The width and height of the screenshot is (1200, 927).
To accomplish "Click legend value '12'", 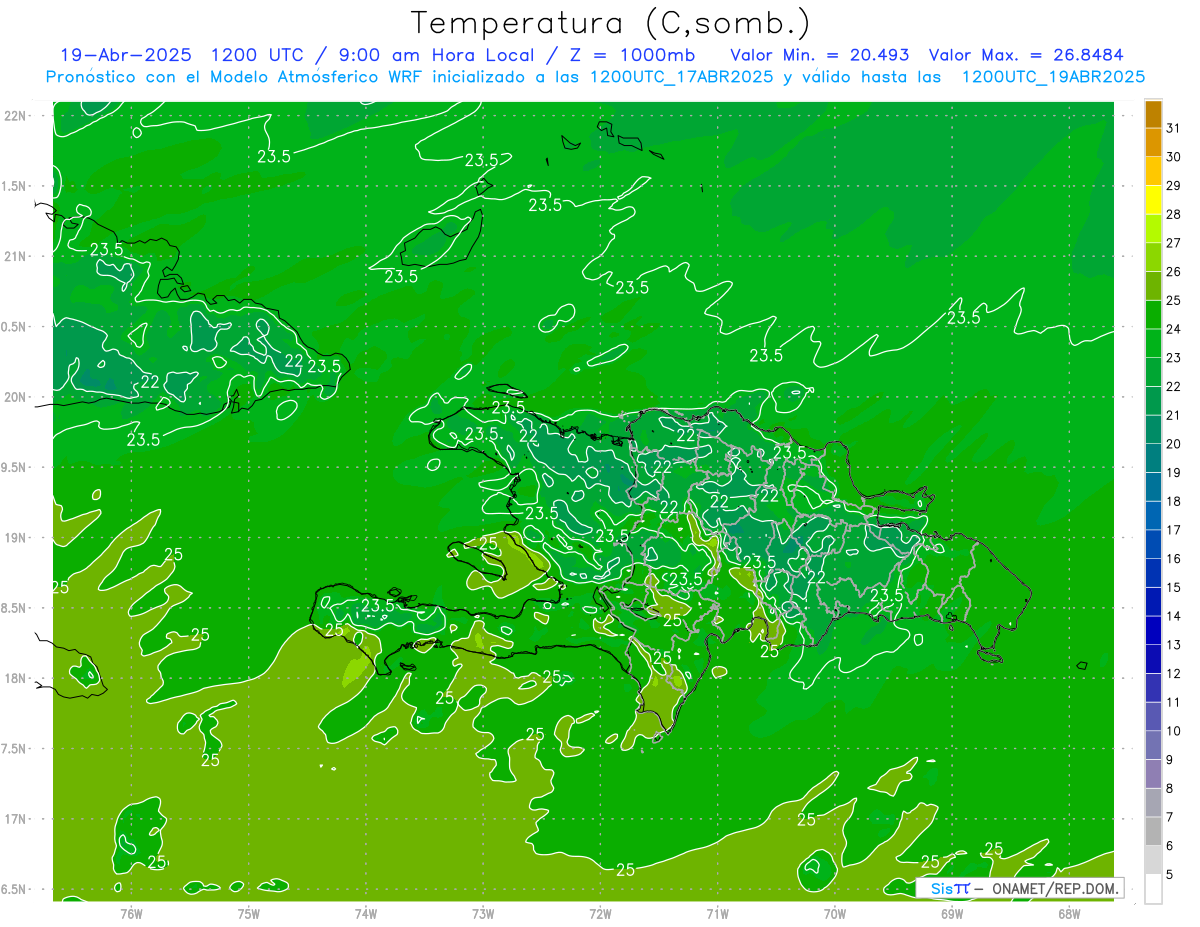I will point(1173,674).
